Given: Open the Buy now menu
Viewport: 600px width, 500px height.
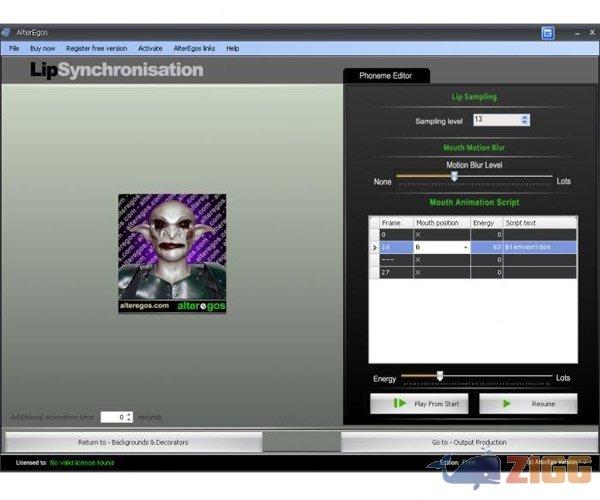Looking at the screenshot, I should pos(42,48).
